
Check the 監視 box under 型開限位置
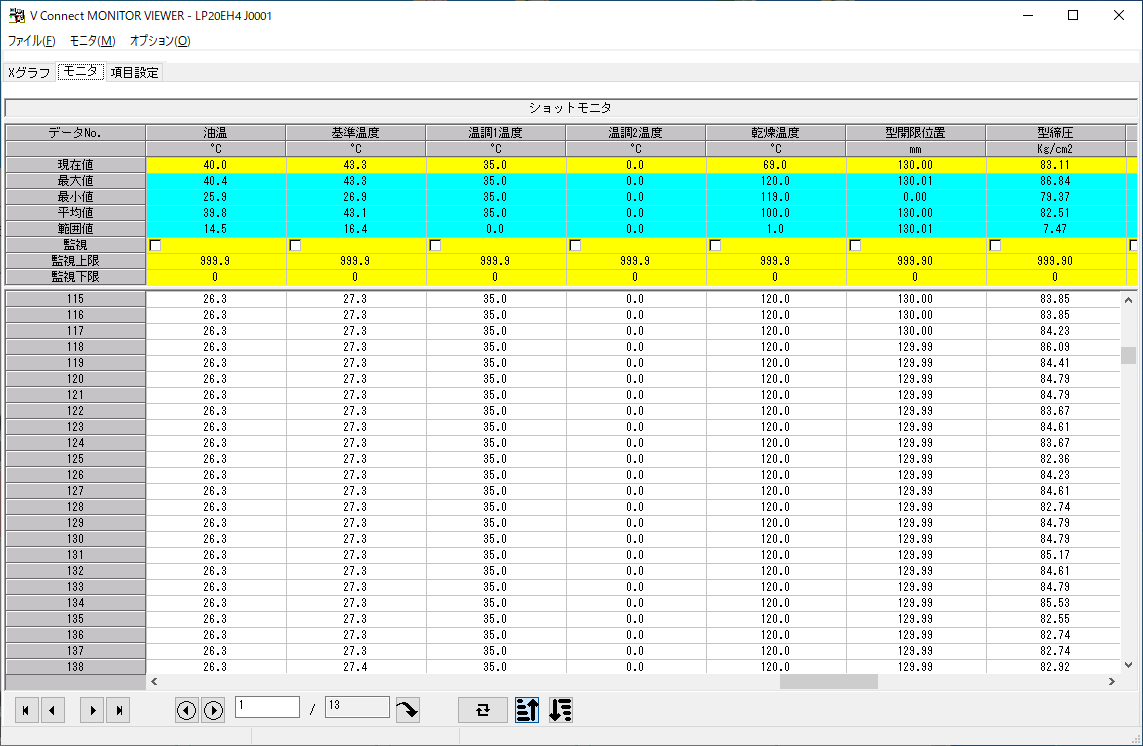(855, 245)
